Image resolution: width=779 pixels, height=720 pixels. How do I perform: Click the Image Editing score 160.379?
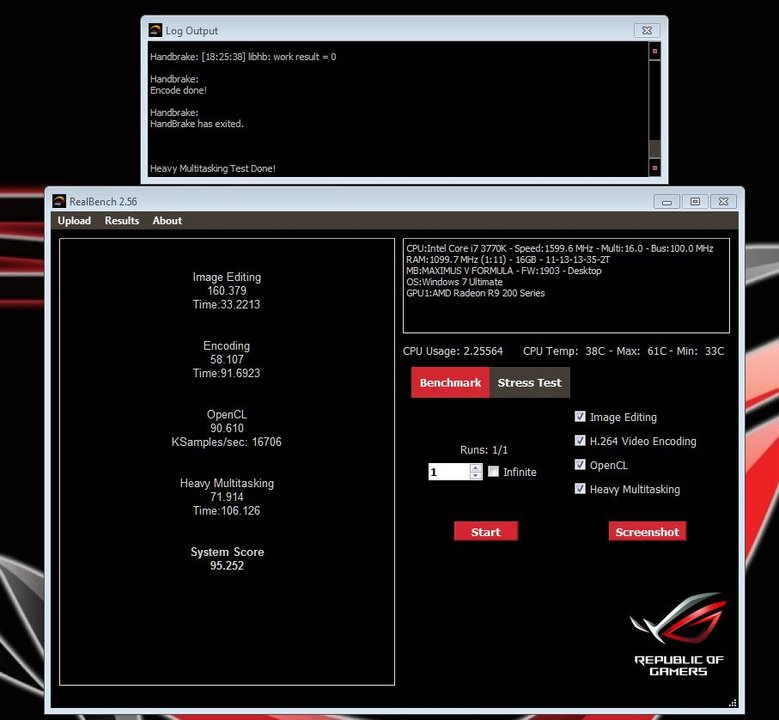pyautogui.click(x=227, y=291)
